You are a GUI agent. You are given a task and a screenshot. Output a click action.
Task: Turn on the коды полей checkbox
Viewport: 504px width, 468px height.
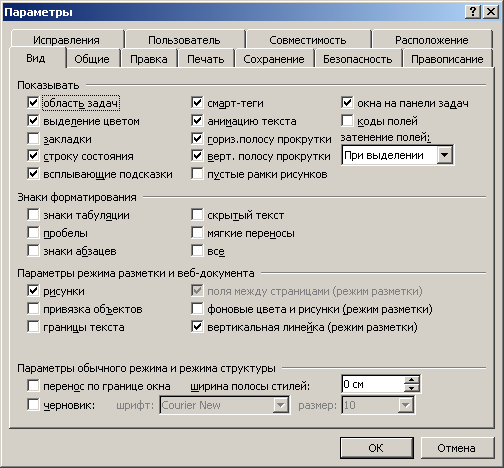point(347,120)
